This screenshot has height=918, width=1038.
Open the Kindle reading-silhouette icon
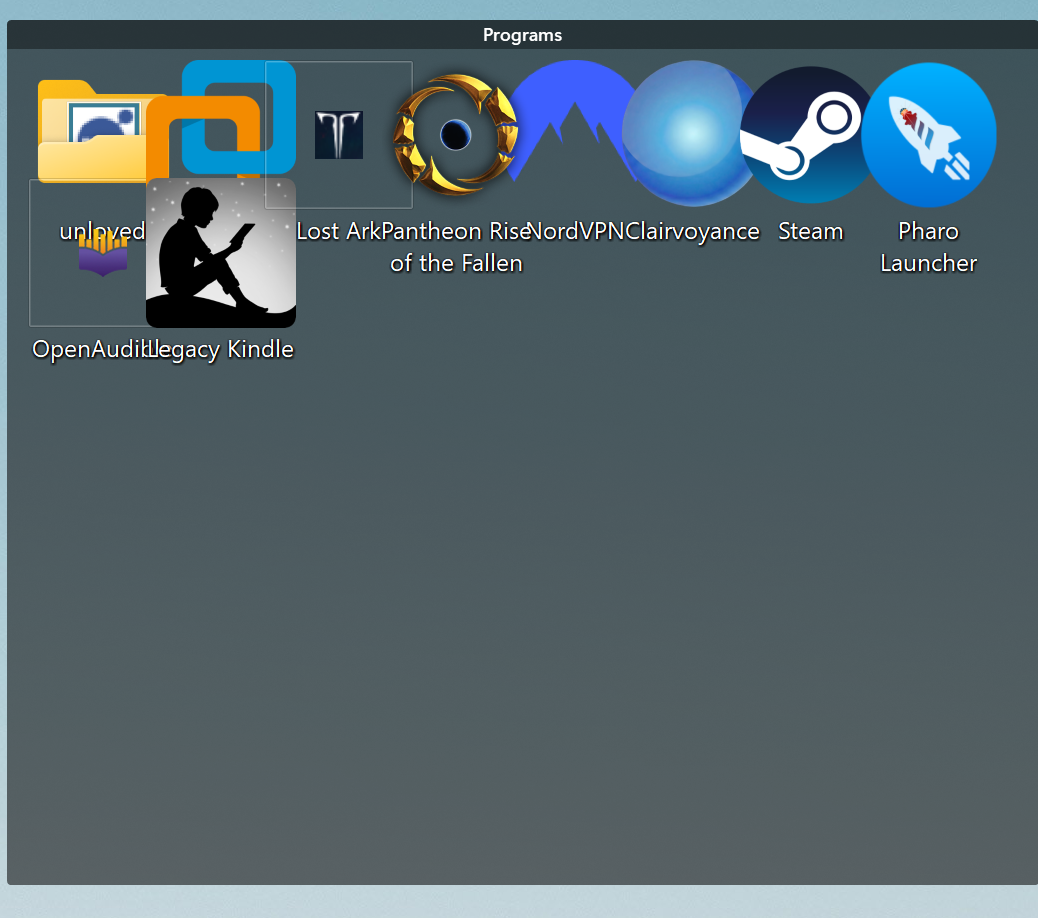pos(221,253)
